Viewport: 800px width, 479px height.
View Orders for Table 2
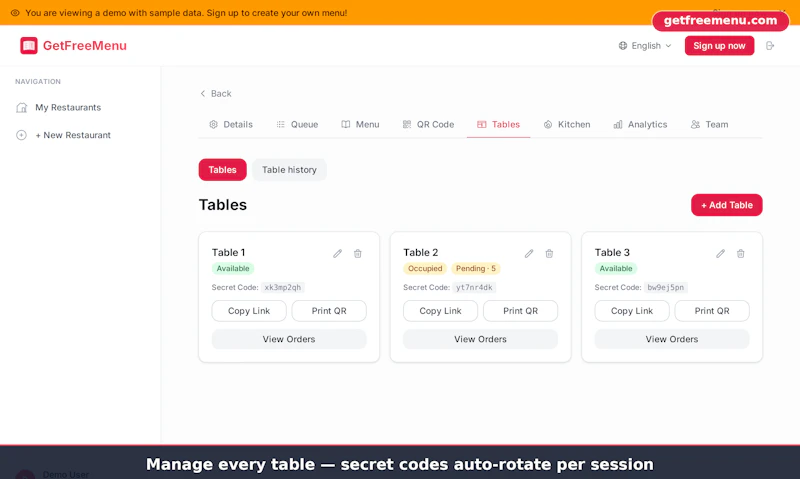[x=480, y=339]
